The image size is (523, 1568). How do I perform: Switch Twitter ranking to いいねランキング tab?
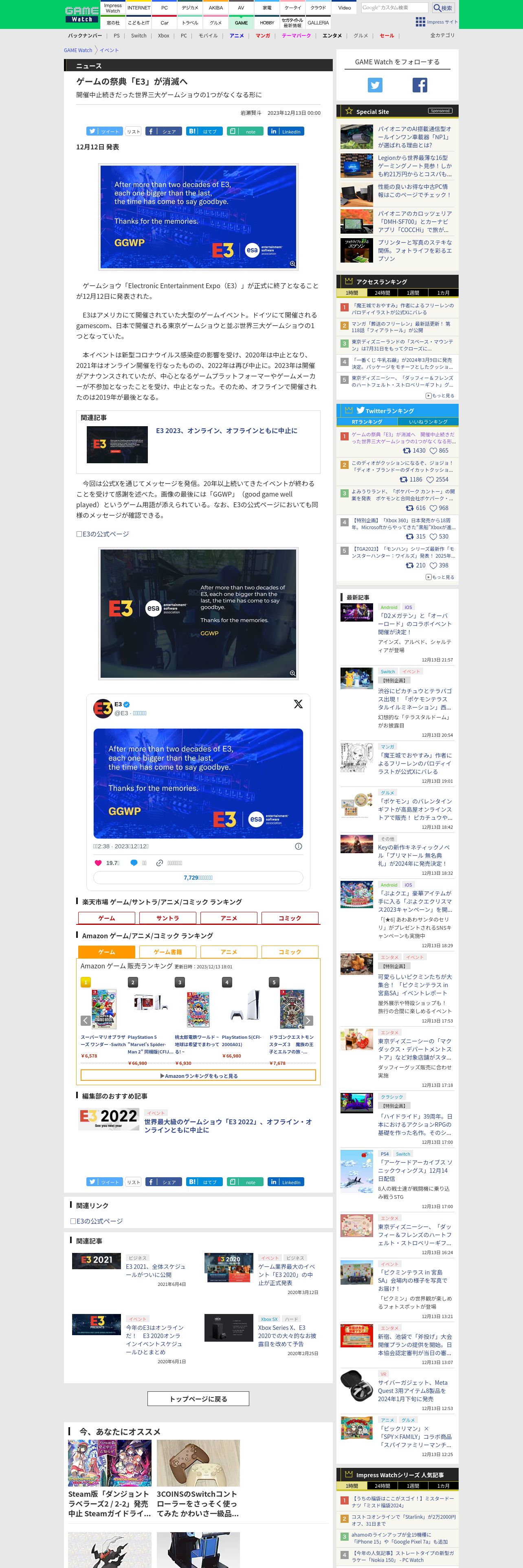coord(428,422)
